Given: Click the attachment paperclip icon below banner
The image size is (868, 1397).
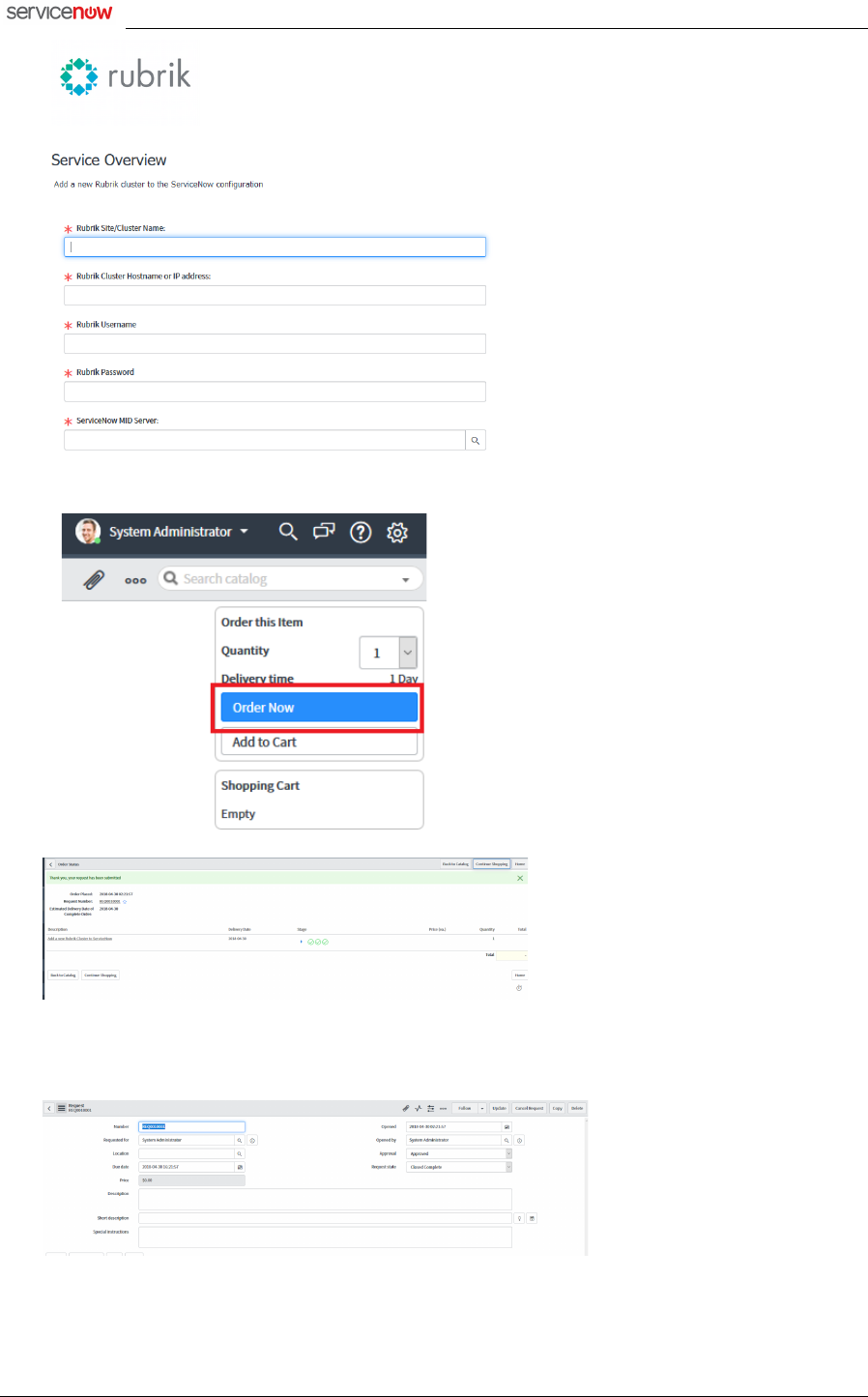Looking at the screenshot, I should [94, 580].
